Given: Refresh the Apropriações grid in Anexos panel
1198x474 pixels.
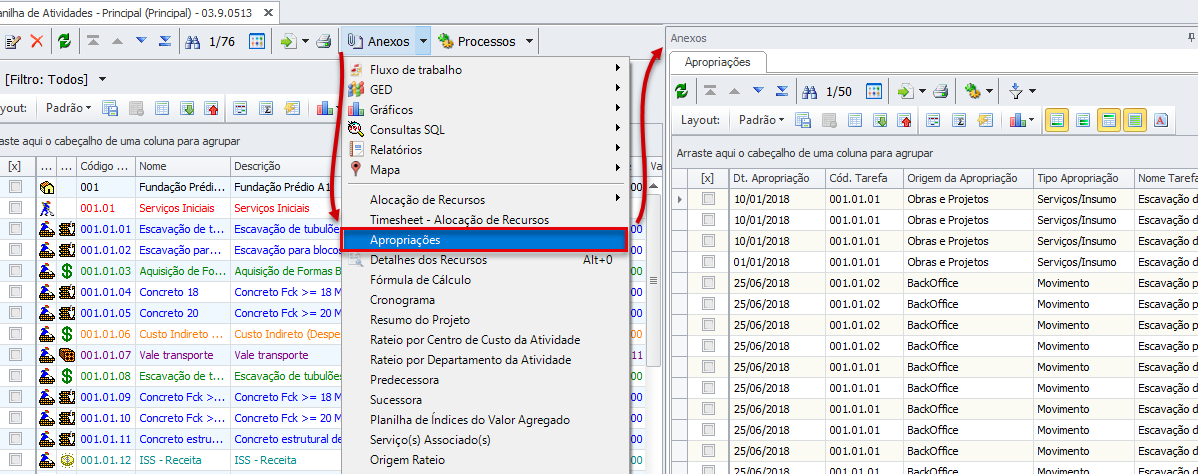Looking at the screenshot, I should 682,92.
